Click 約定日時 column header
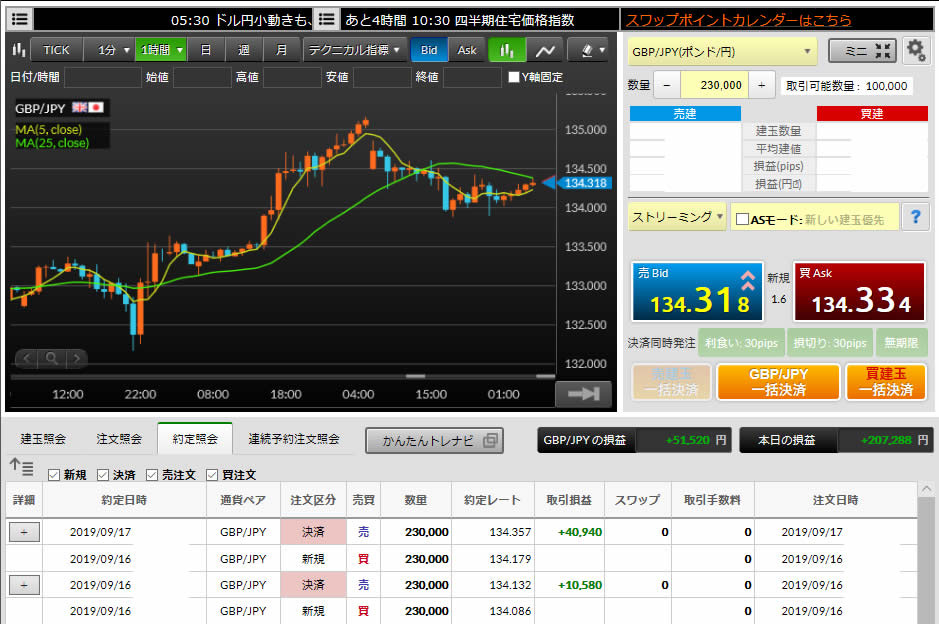939x624 pixels. point(124,500)
